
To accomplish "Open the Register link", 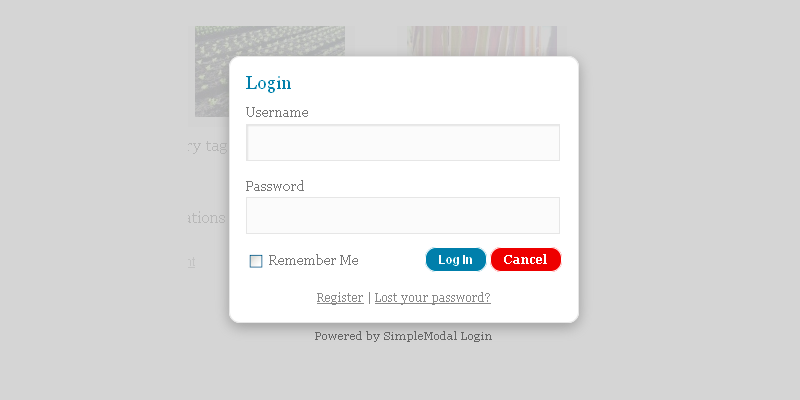I will coord(340,298).
